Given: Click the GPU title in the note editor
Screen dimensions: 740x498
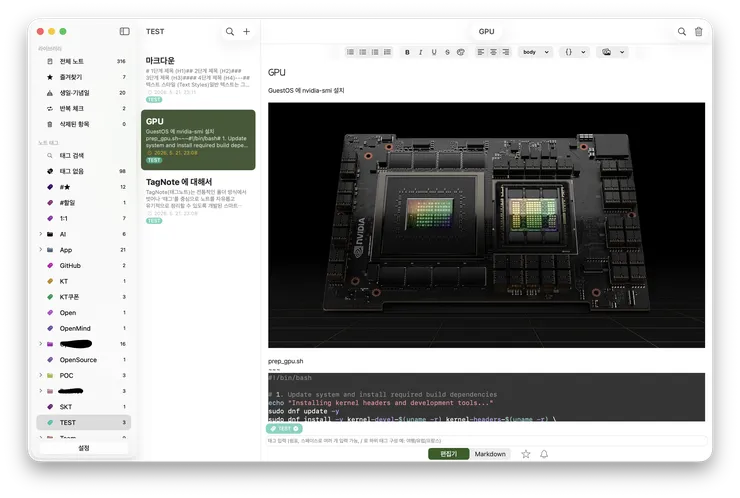Looking at the screenshot, I should tap(277, 73).
